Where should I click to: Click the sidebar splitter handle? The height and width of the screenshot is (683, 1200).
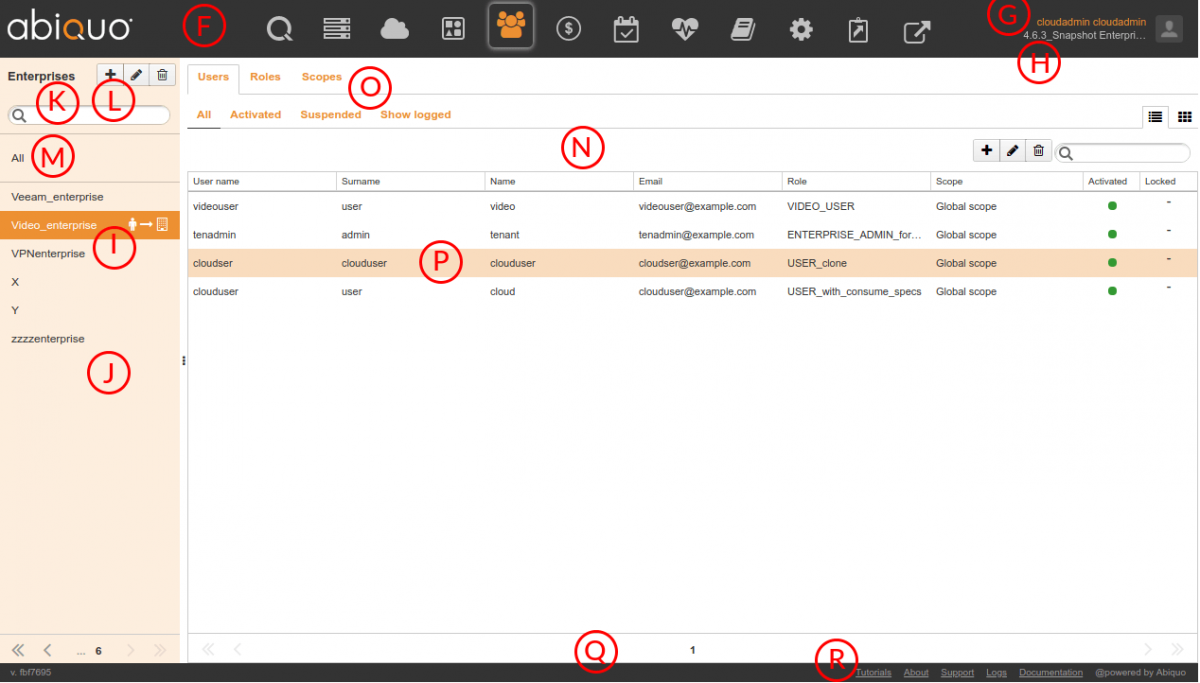(x=184, y=361)
